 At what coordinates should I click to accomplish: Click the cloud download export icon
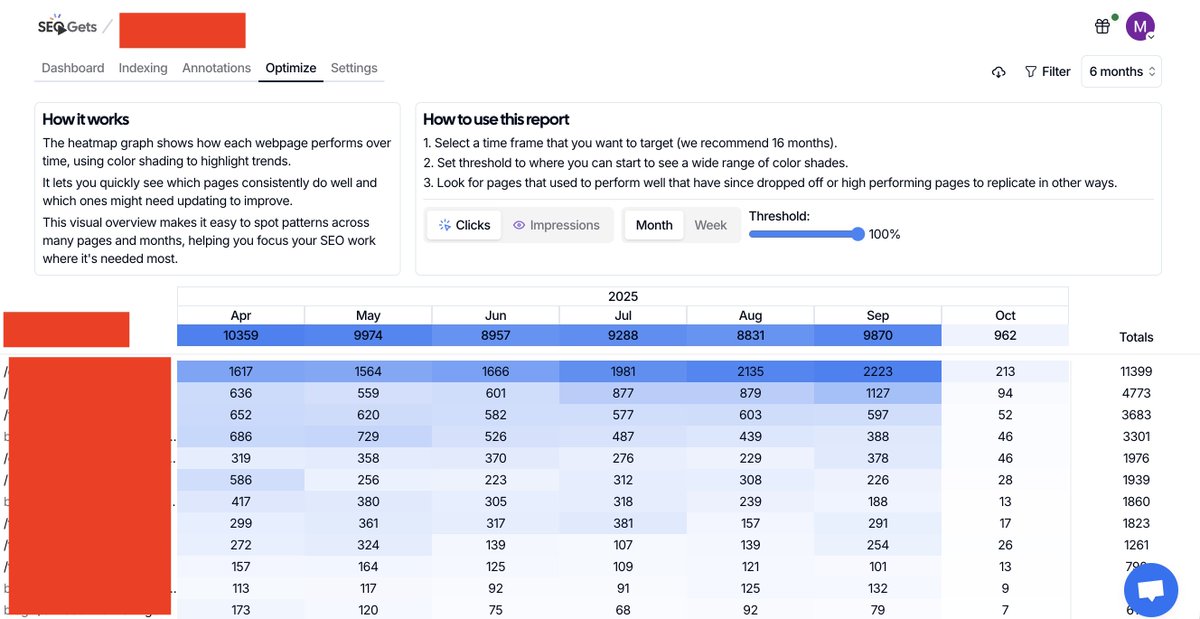[998, 72]
